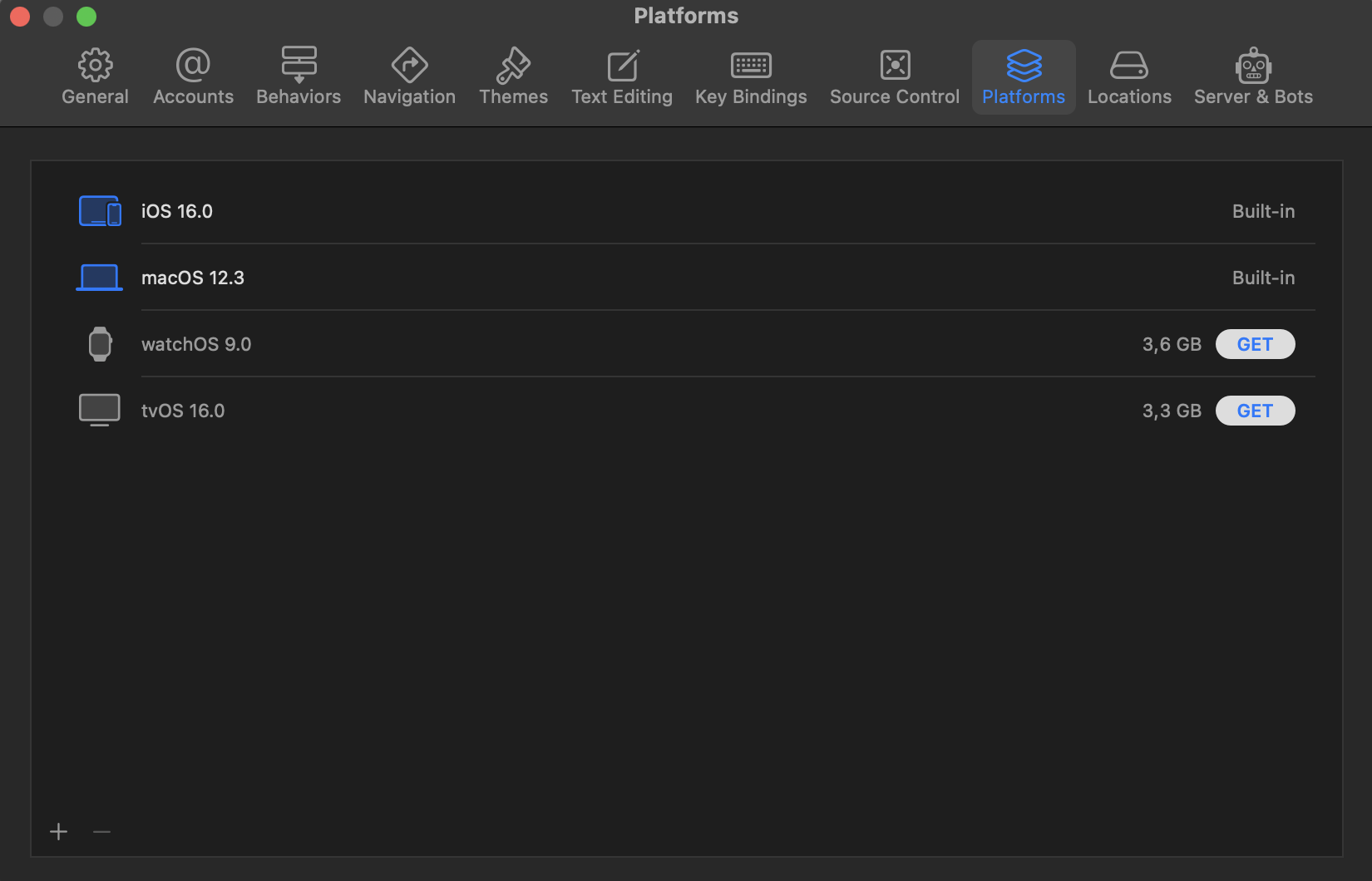Select the Server & Bots robot icon
Viewport: 1372px width, 881px height.
click(1253, 65)
